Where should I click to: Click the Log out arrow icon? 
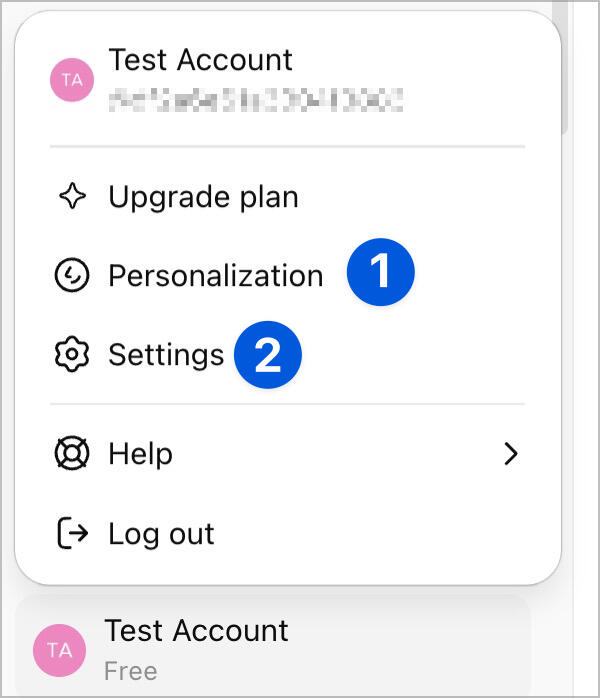(x=71, y=534)
